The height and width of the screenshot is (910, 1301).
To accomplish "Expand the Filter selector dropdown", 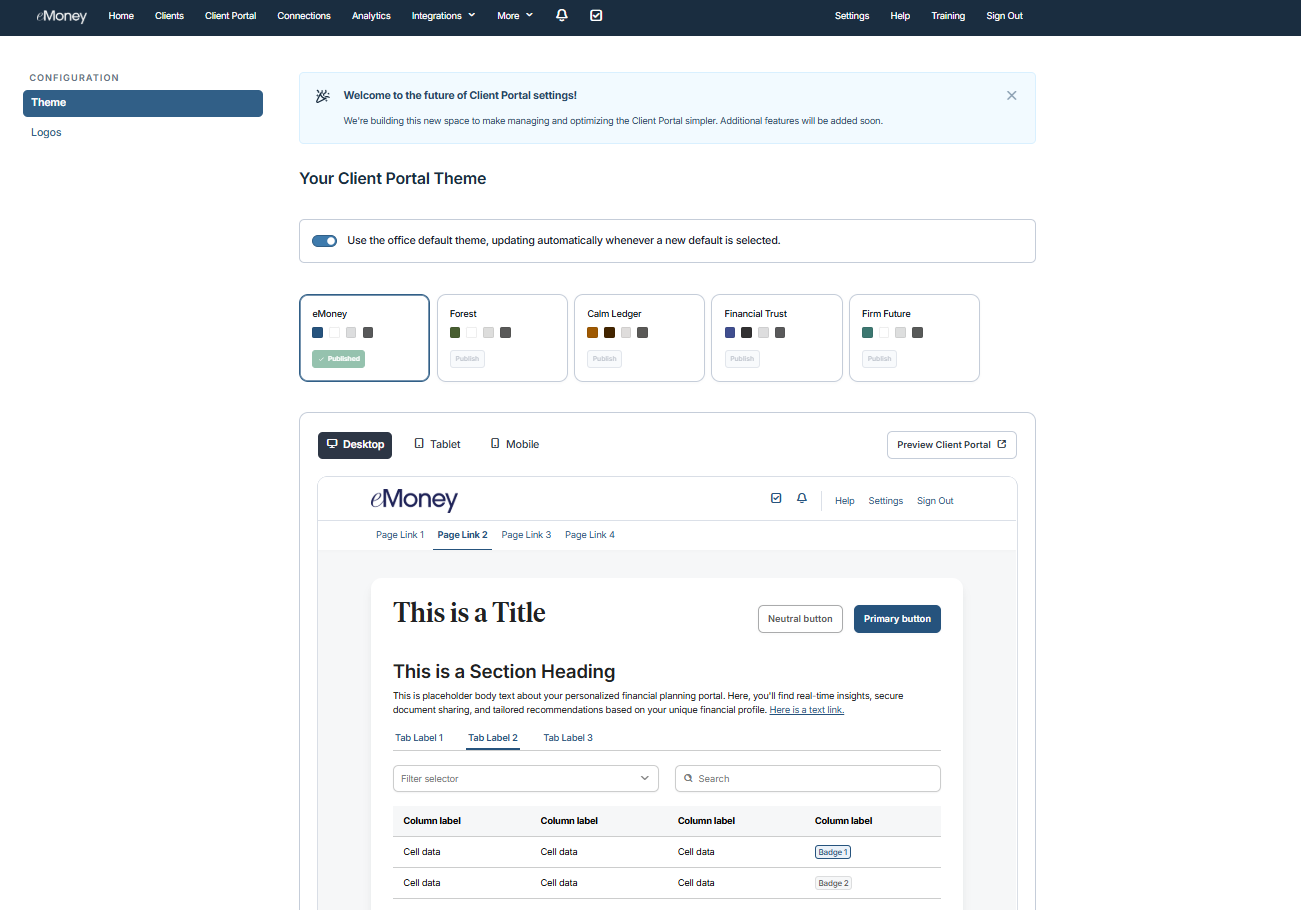I will (x=525, y=779).
